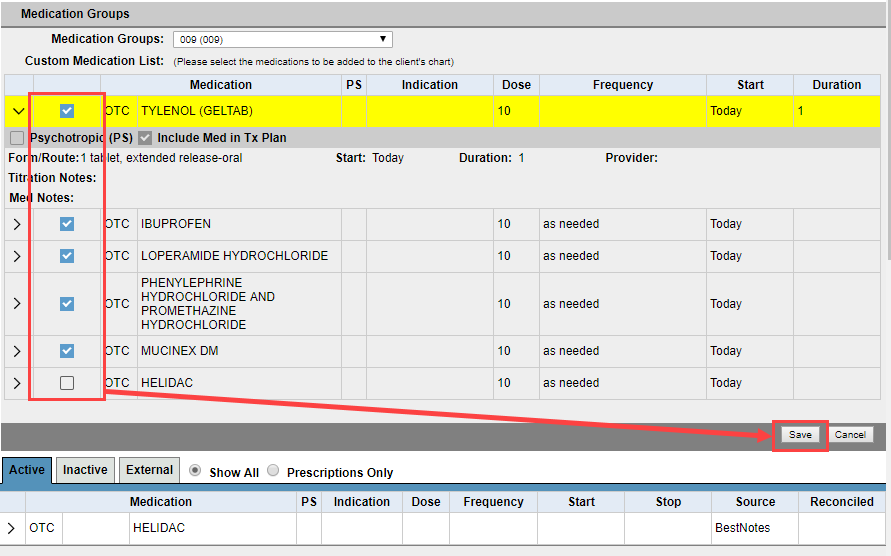Uncheck the PHENYLEPHRINE HYDROCHLORIDE AND PROMETHAZINE checkbox
The height and width of the screenshot is (556, 891).
tap(66, 304)
